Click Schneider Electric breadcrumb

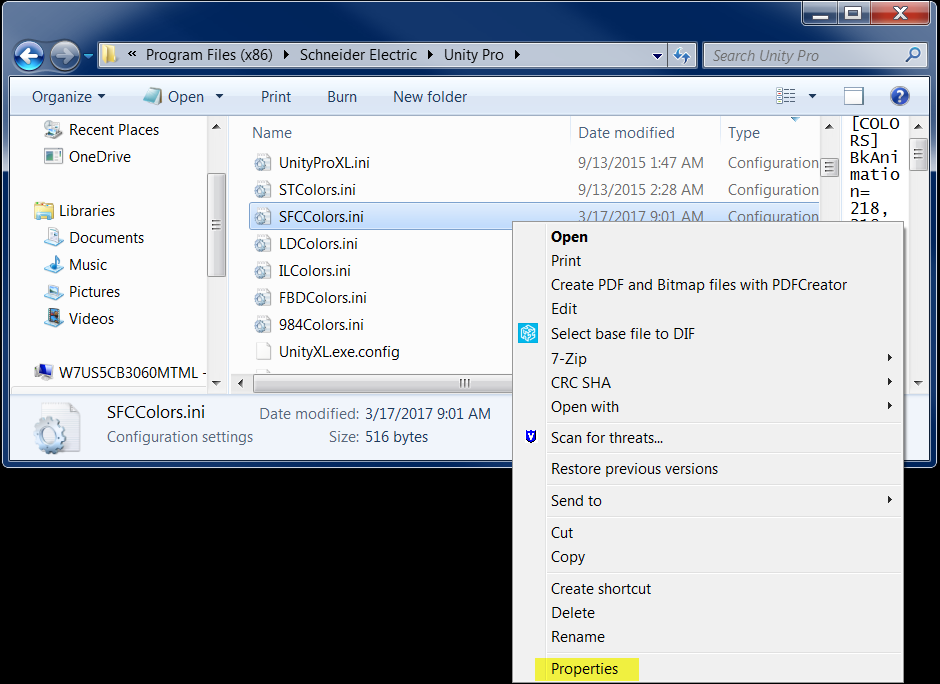[x=358, y=55]
